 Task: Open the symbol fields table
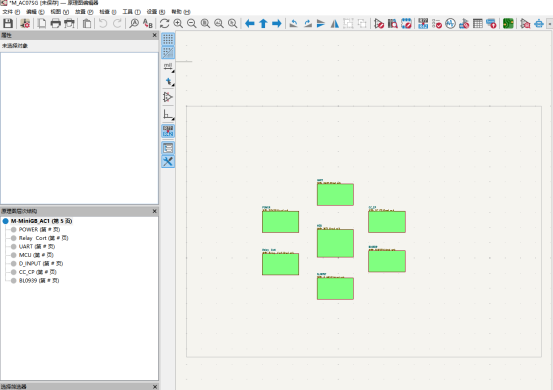(x=478, y=24)
